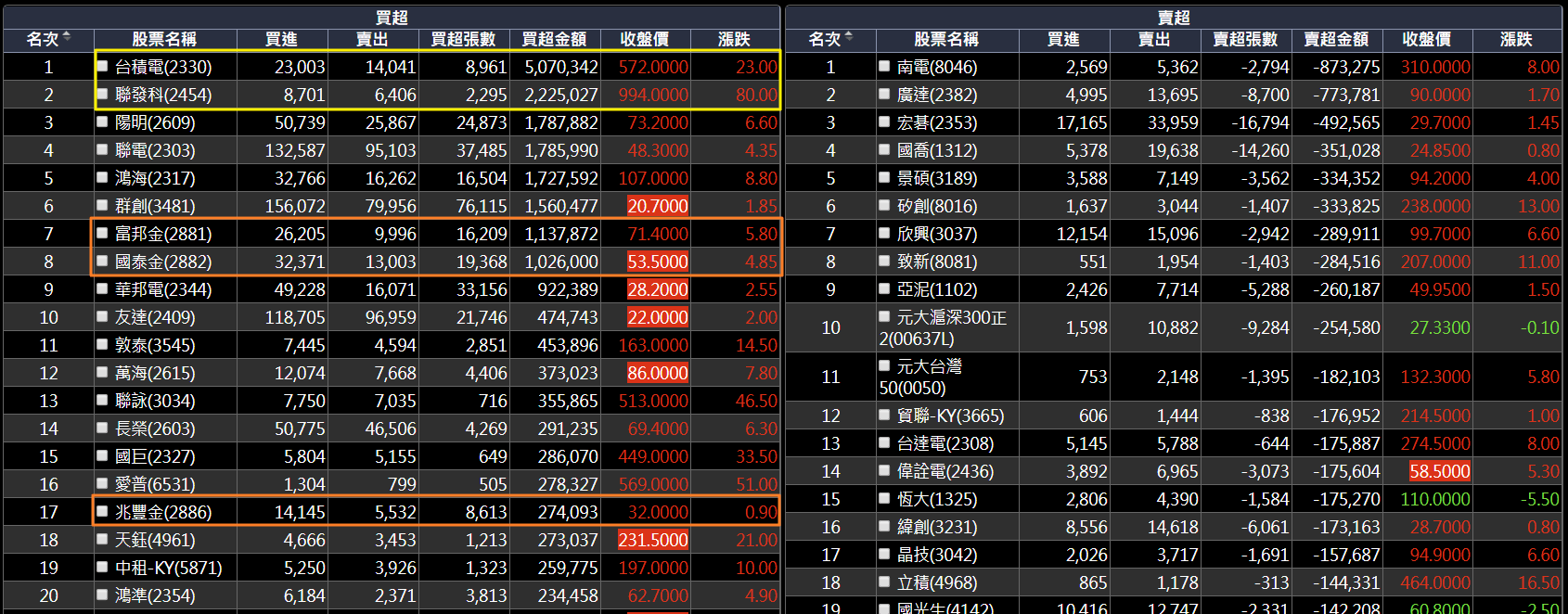
Task: Click the stock name 長榮(2603)
Action: [x=155, y=429]
